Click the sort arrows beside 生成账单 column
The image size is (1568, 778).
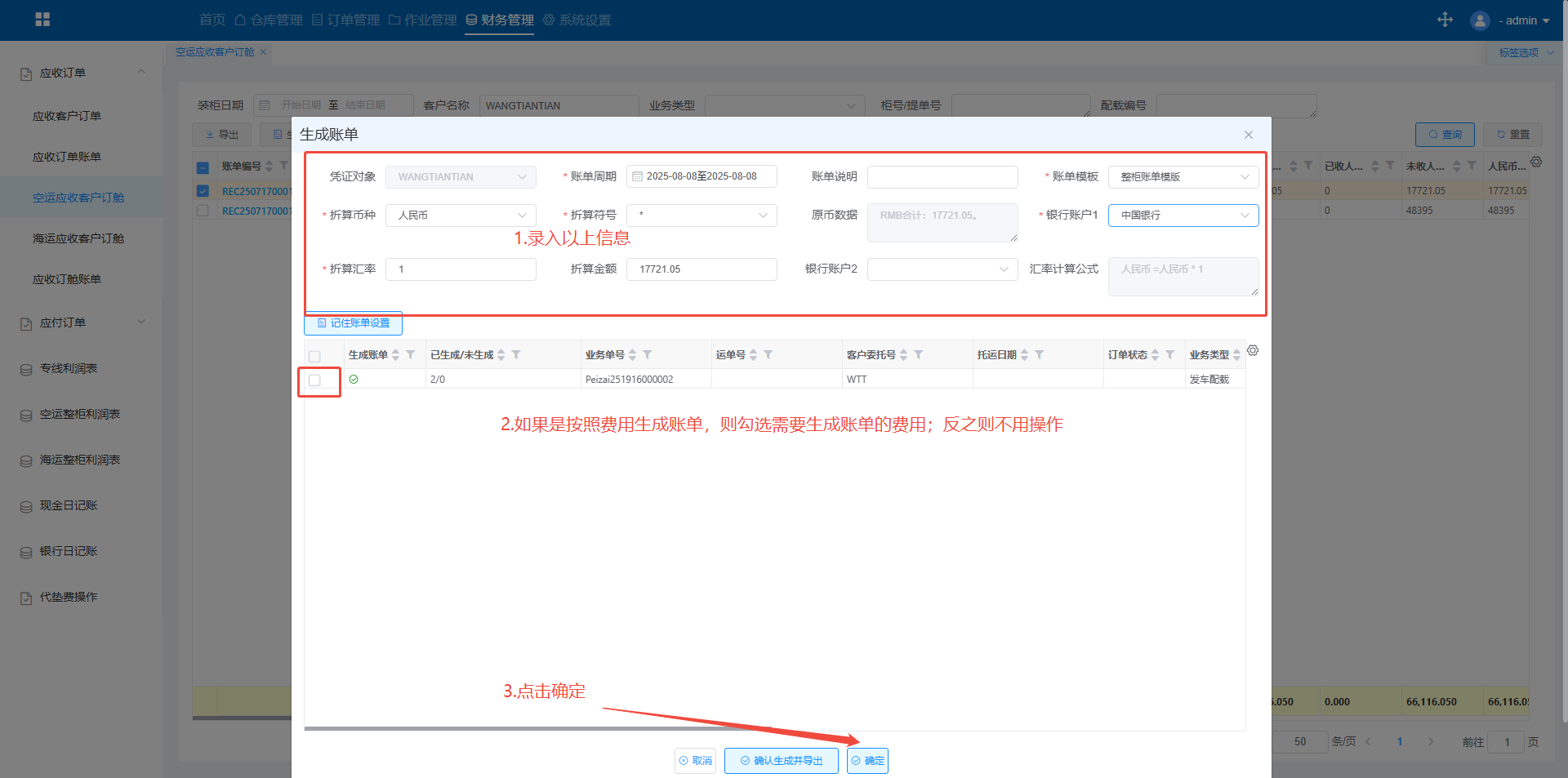tap(396, 355)
